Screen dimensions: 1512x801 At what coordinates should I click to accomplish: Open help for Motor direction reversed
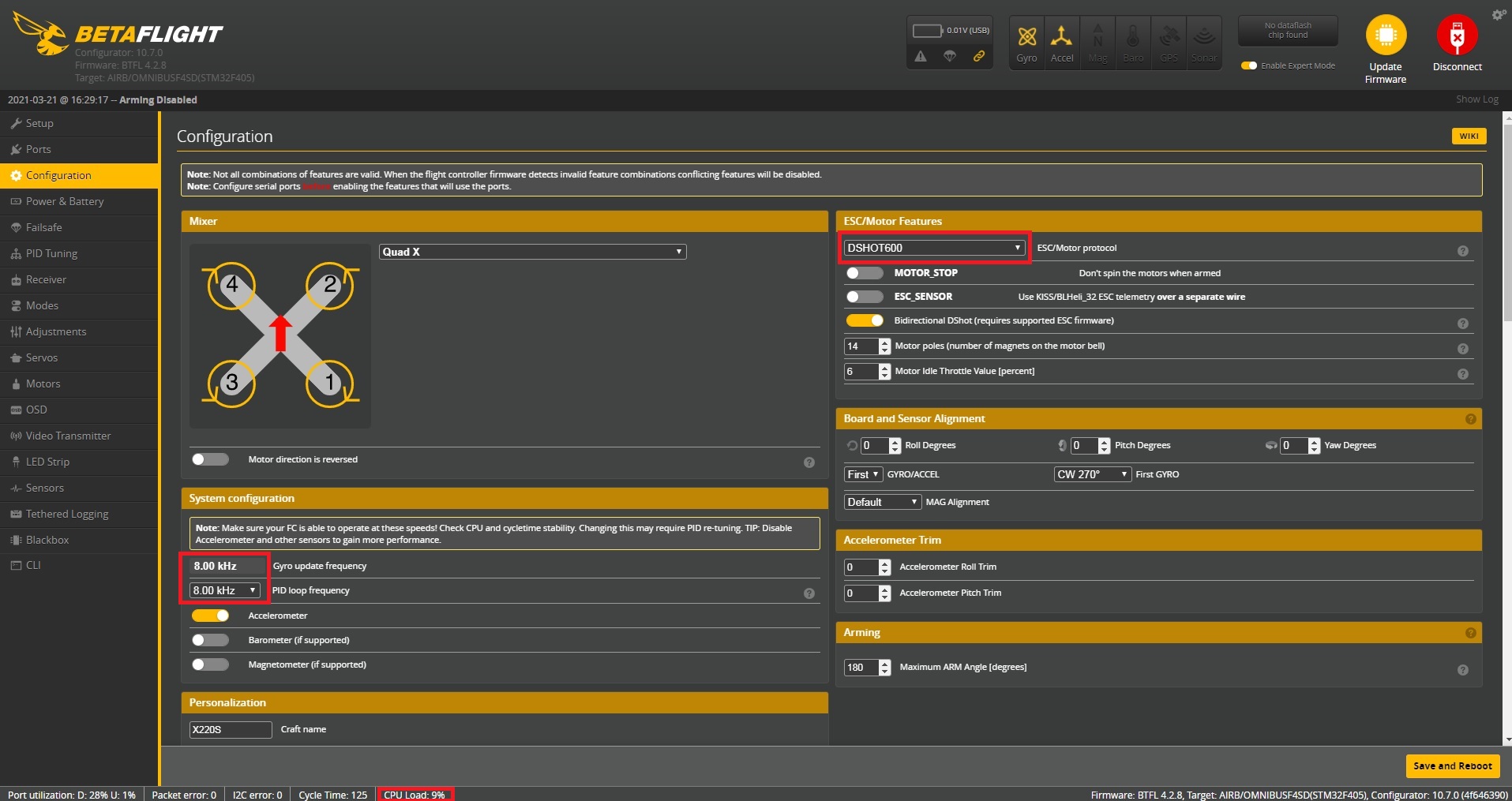coord(809,462)
